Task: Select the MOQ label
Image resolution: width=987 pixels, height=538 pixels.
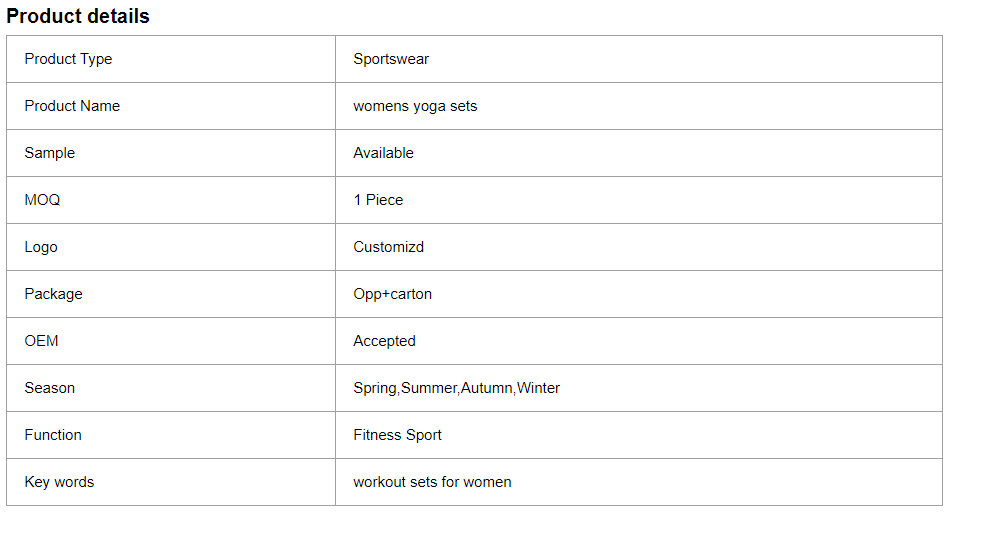Action: click(42, 200)
